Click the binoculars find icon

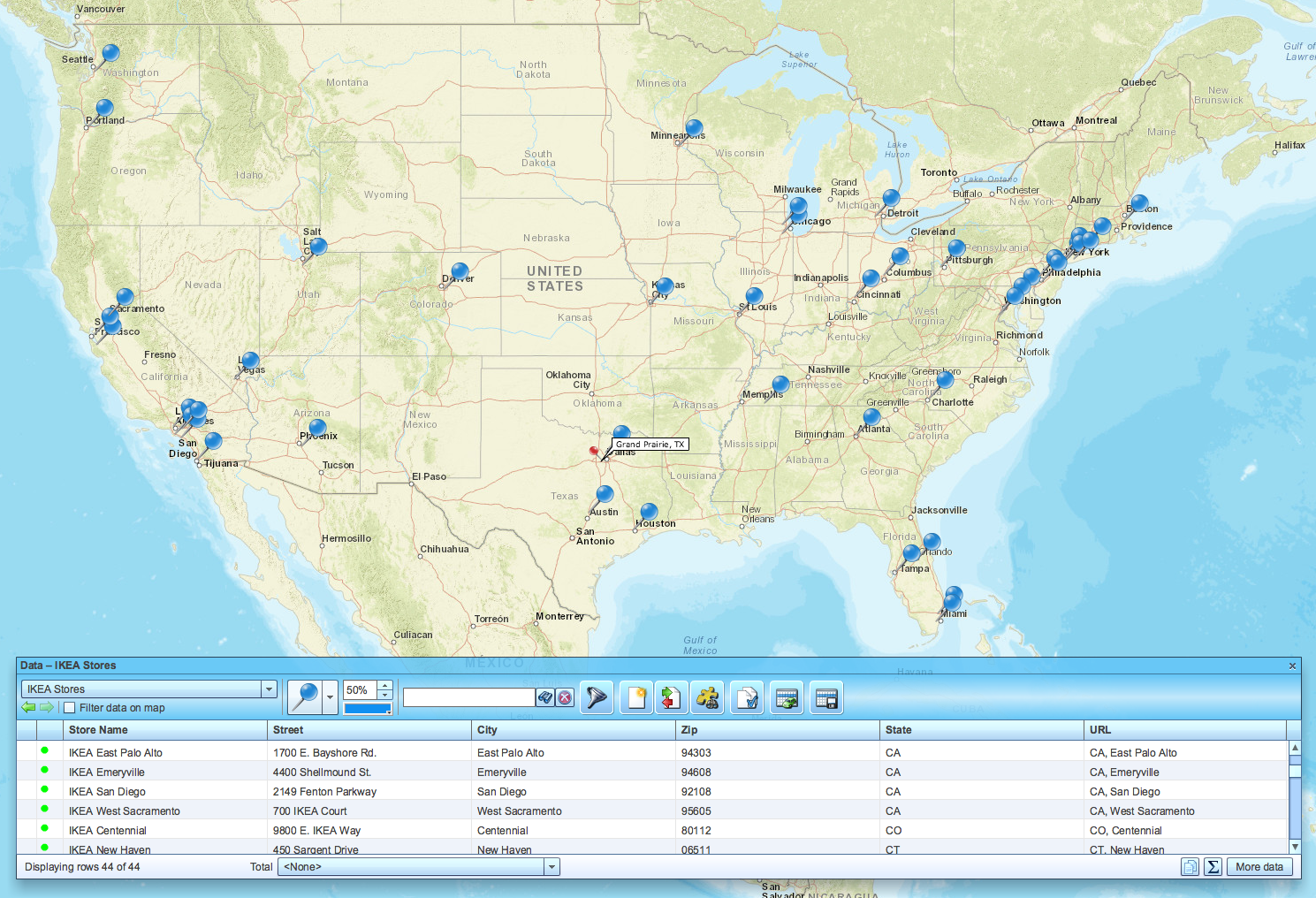point(545,698)
